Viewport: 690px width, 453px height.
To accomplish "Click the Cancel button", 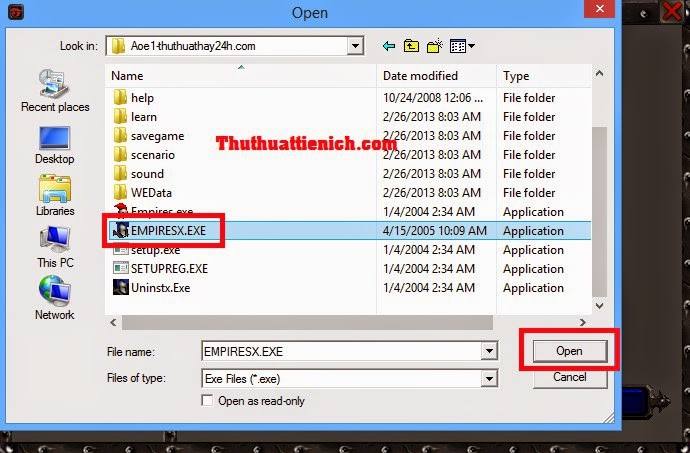I will 569,377.
